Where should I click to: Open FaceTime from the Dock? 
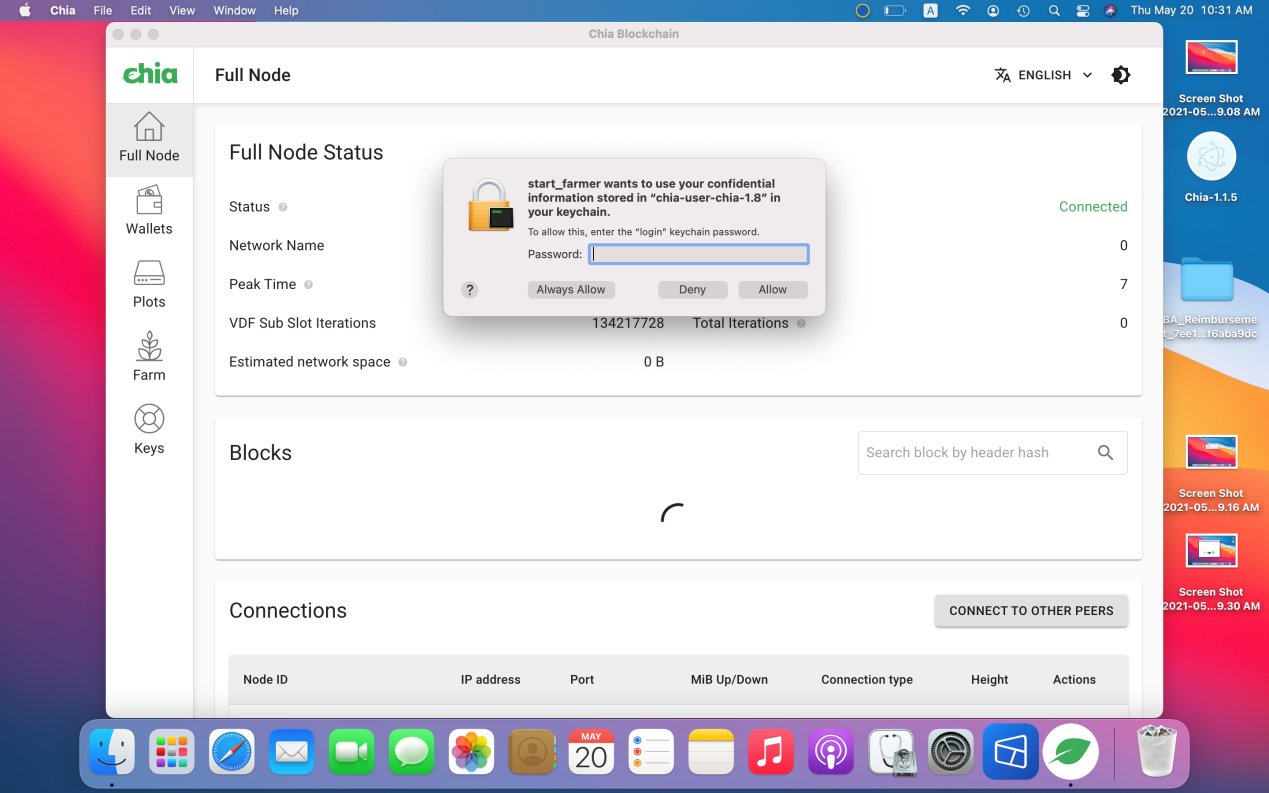(x=352, y=751)
